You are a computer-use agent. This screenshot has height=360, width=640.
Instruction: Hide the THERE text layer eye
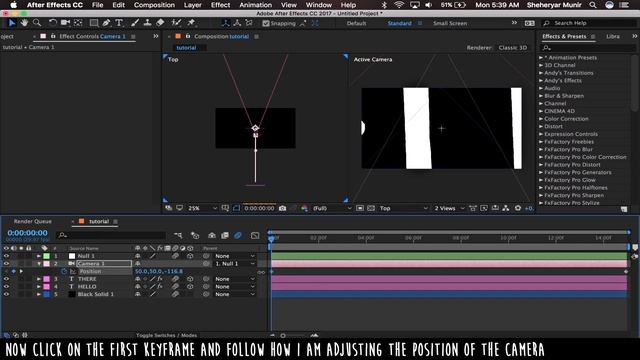[6, 279]
